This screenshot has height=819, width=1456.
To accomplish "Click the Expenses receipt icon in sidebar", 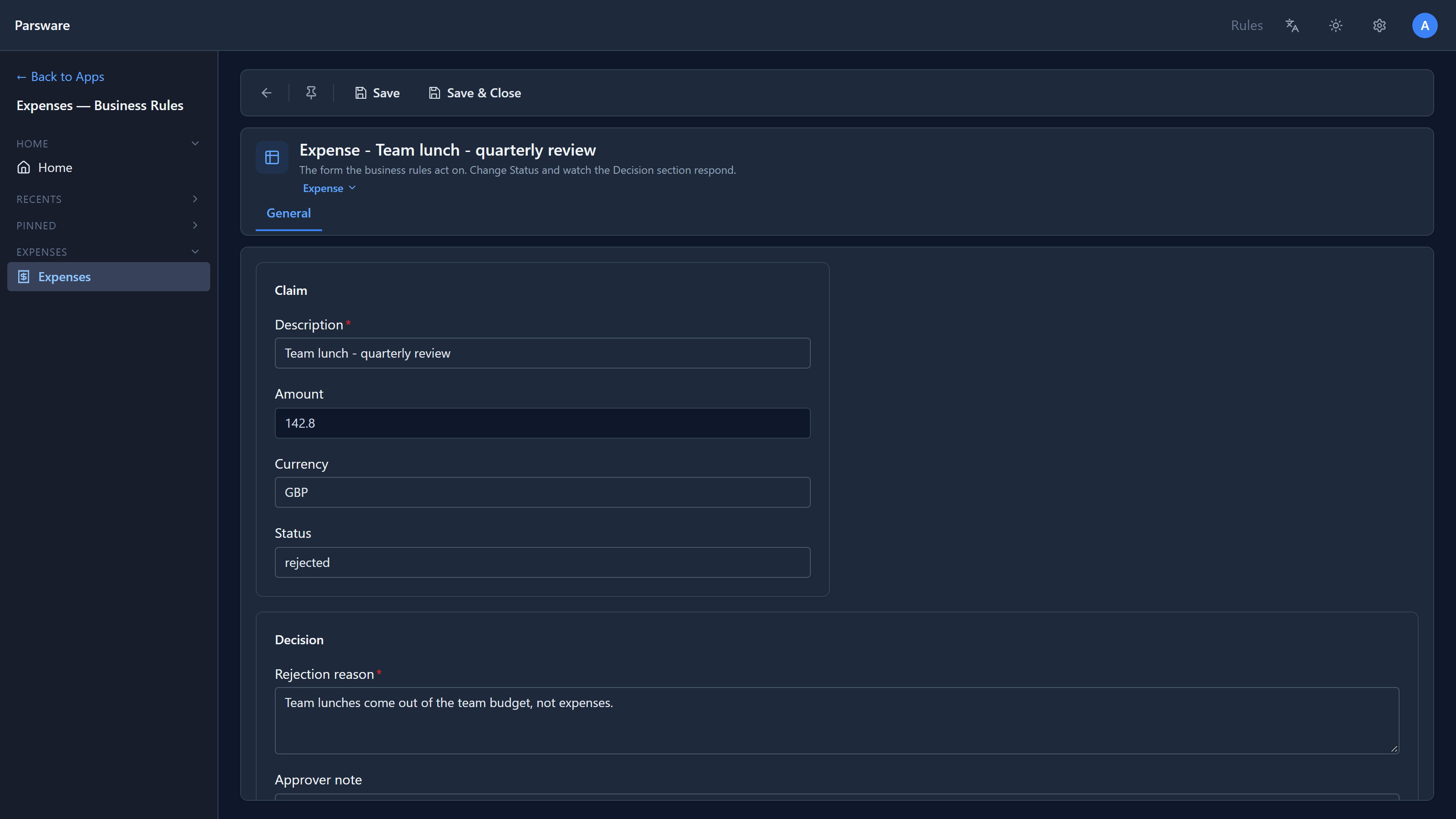I will click(x=24, y=276).
